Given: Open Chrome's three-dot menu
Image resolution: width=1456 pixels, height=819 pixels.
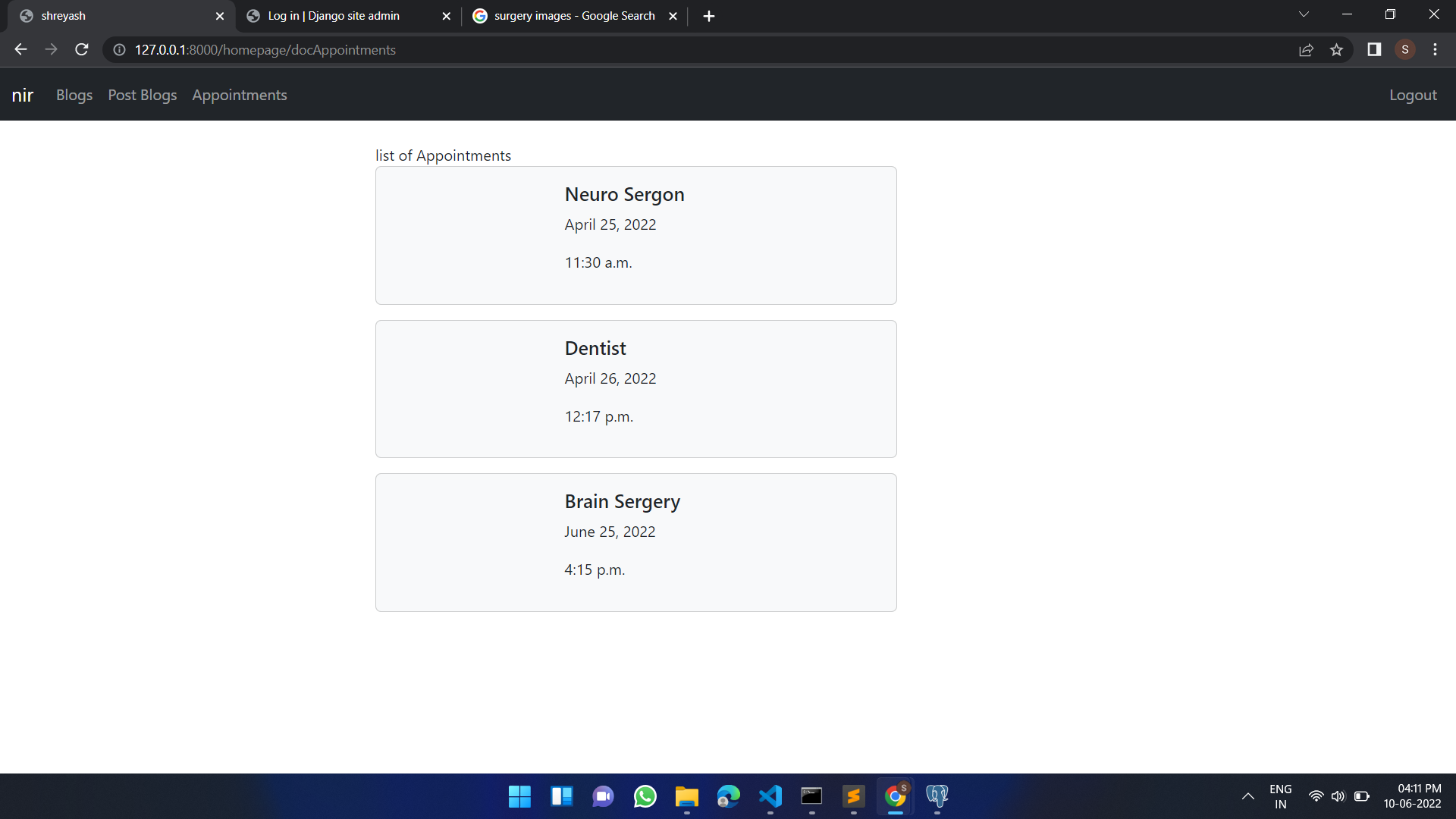Looking at the screenshot, I should [x=1435, y=49].
